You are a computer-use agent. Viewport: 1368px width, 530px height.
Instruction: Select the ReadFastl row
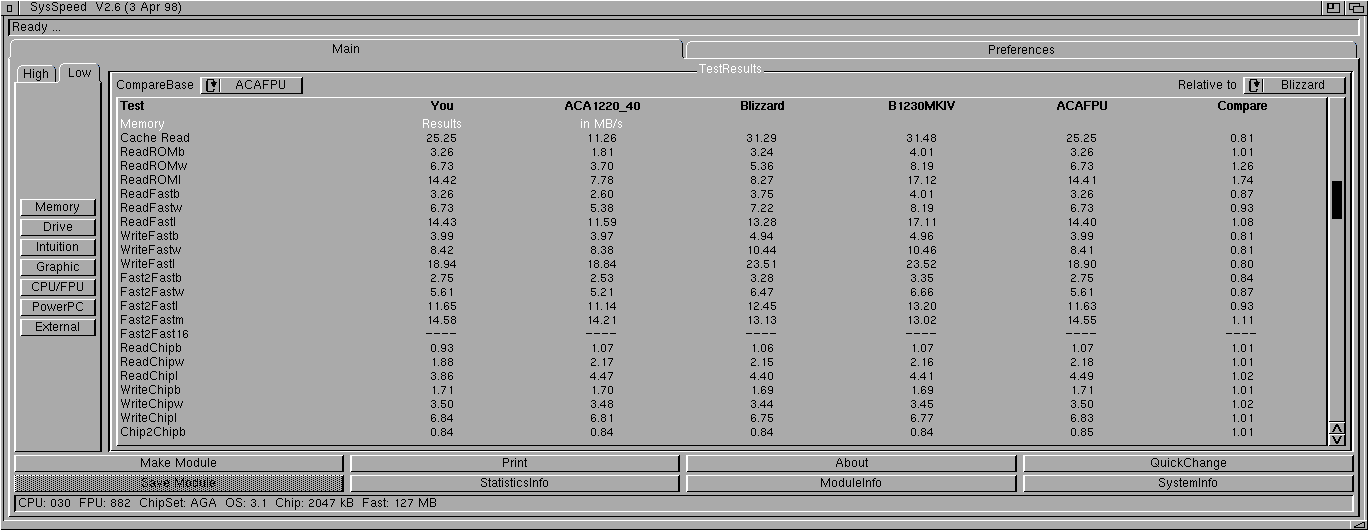(x=722, y=222)
